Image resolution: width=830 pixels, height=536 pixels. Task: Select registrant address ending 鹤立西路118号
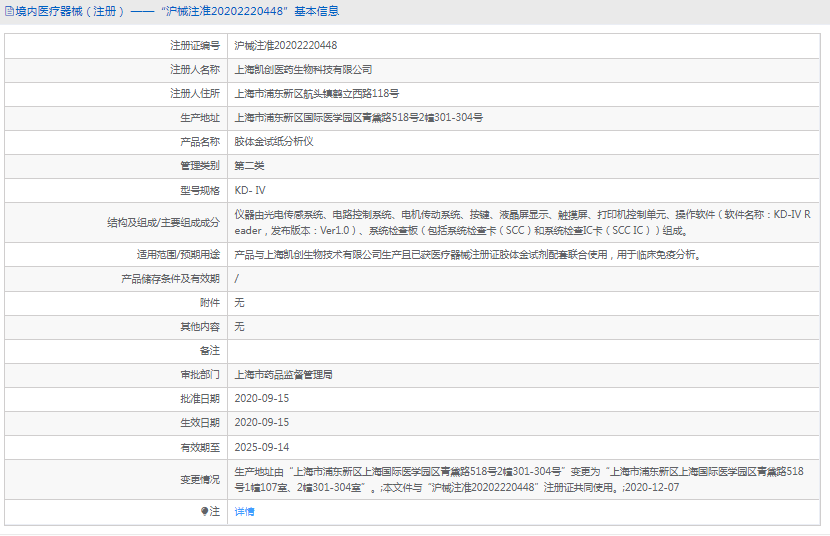317,94
